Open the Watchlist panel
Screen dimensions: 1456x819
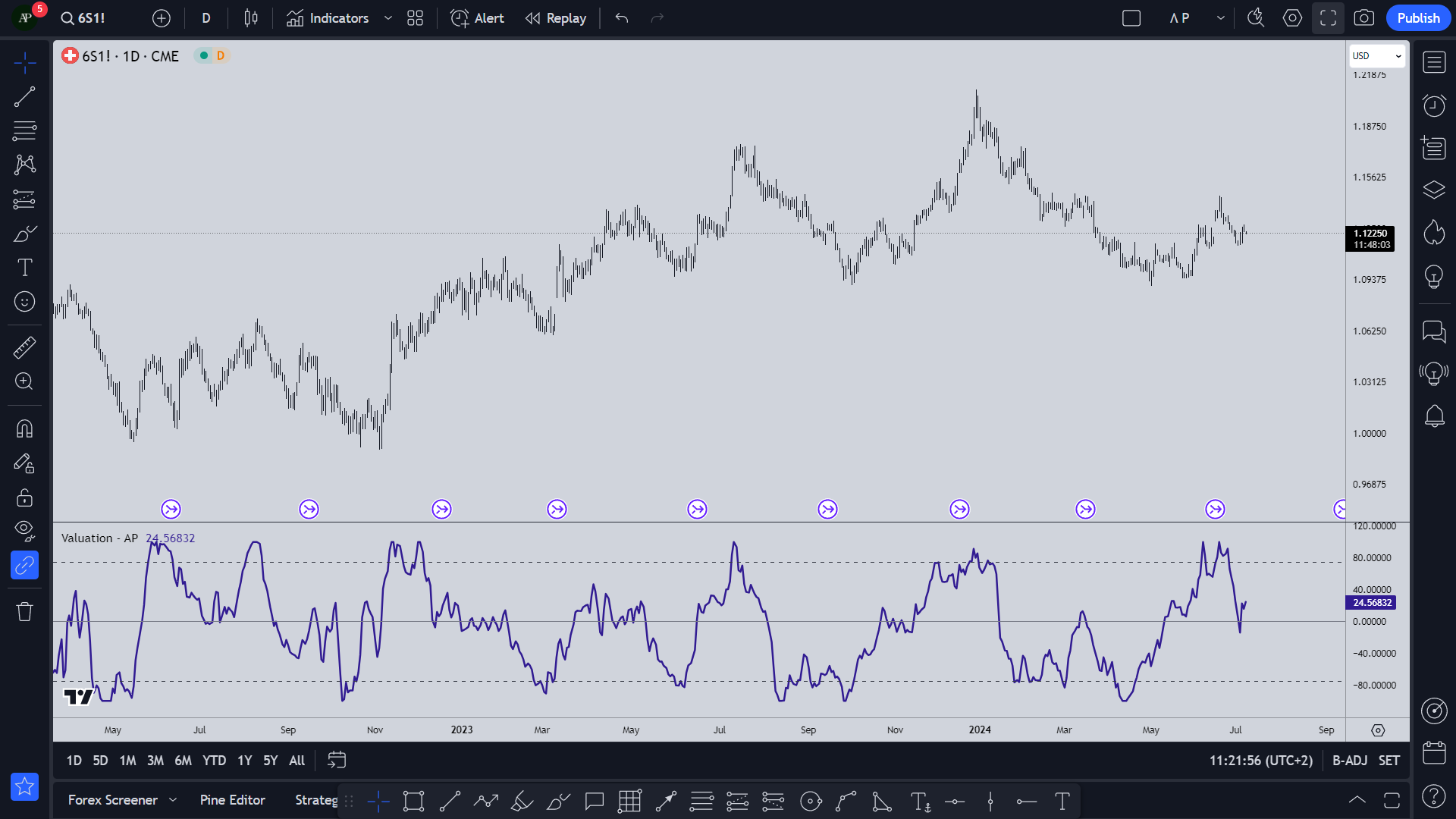click(1435, 62)
